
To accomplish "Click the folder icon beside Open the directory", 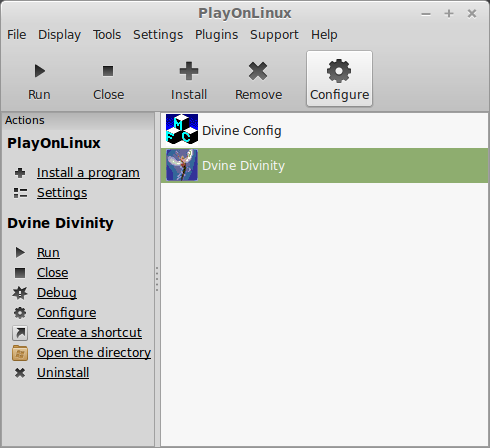I will [20, 353].
